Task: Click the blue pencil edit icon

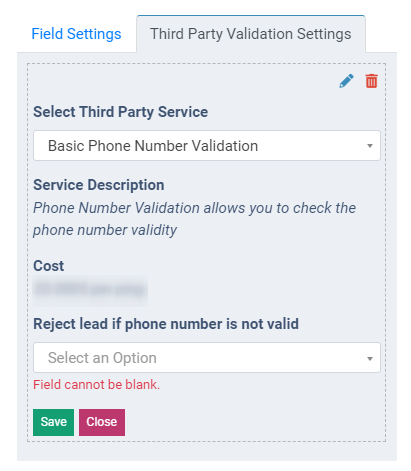Action: click(346, 81)
